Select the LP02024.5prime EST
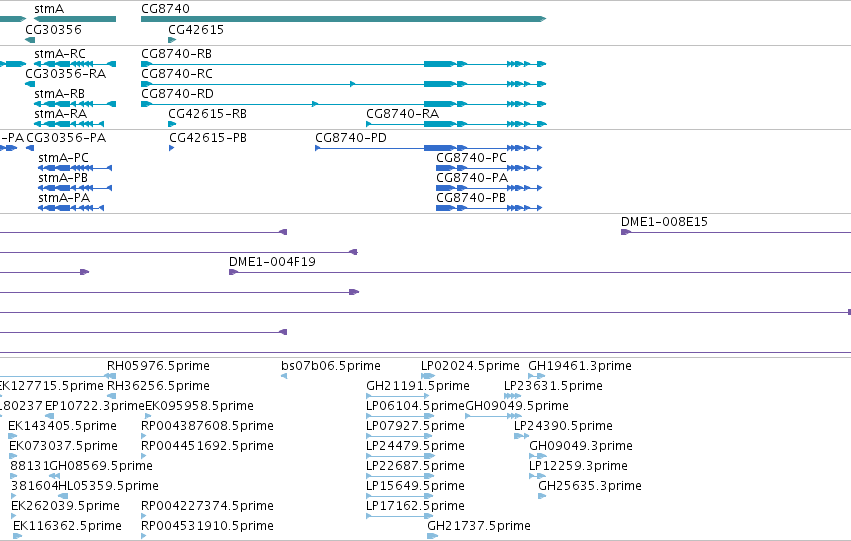This screenshot has height=541, width=851. [x=428, y=376]
